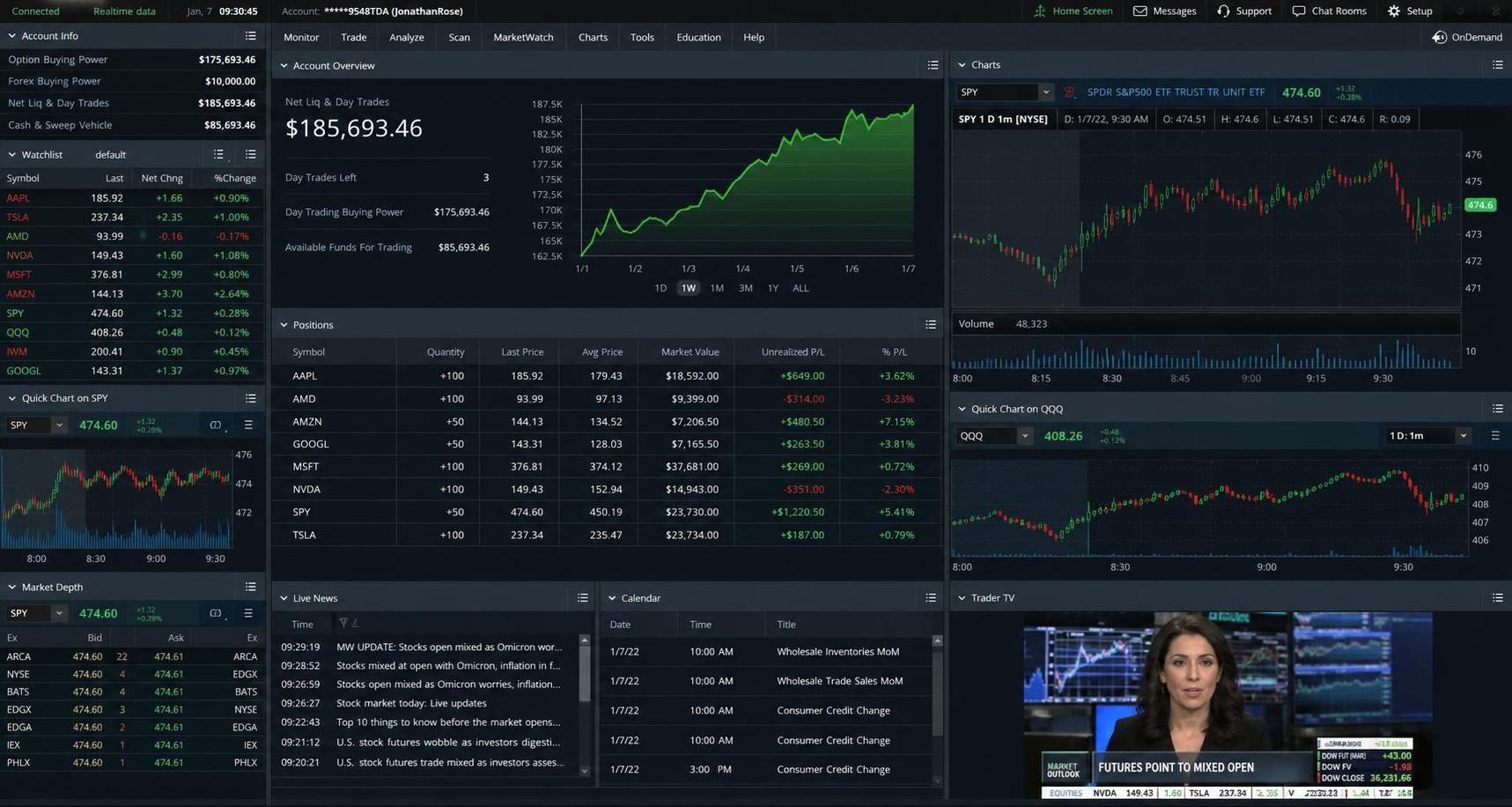Open Messages envelope in top bar
Image resolution: width=1512 pixels, height=807 pixels.
tap(1164, 11)
